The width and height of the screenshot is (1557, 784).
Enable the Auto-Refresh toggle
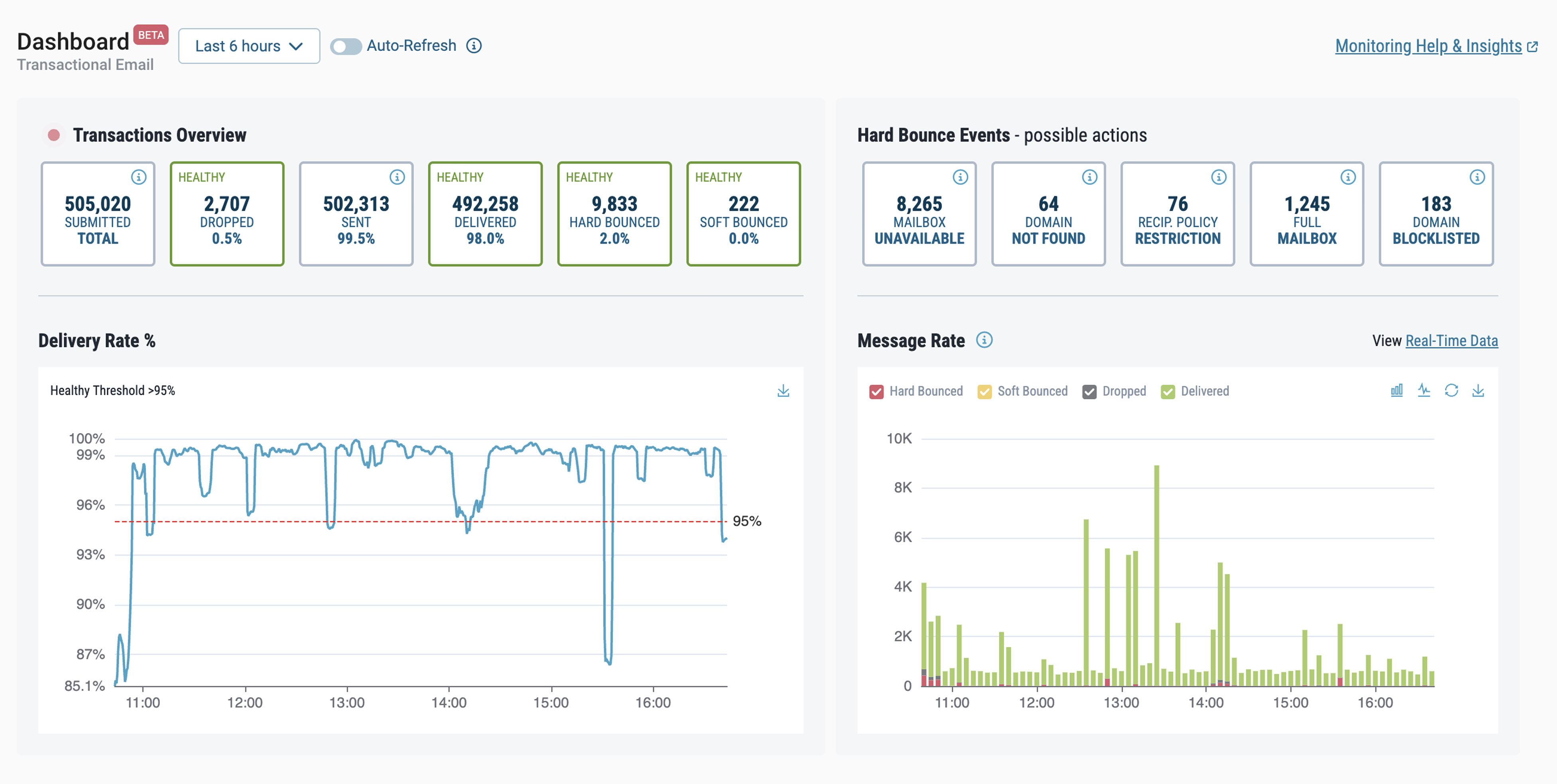click(346, 47)
